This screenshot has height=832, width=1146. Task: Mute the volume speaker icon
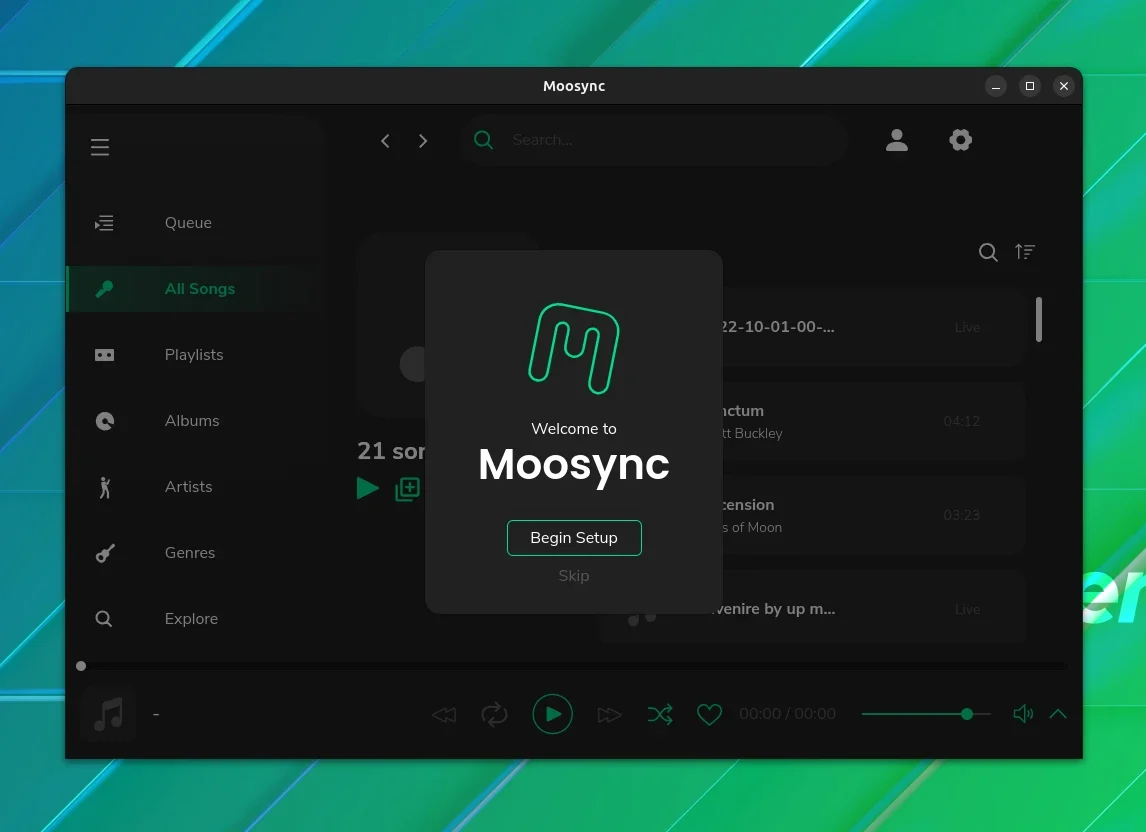click(x=1023, y=714)
